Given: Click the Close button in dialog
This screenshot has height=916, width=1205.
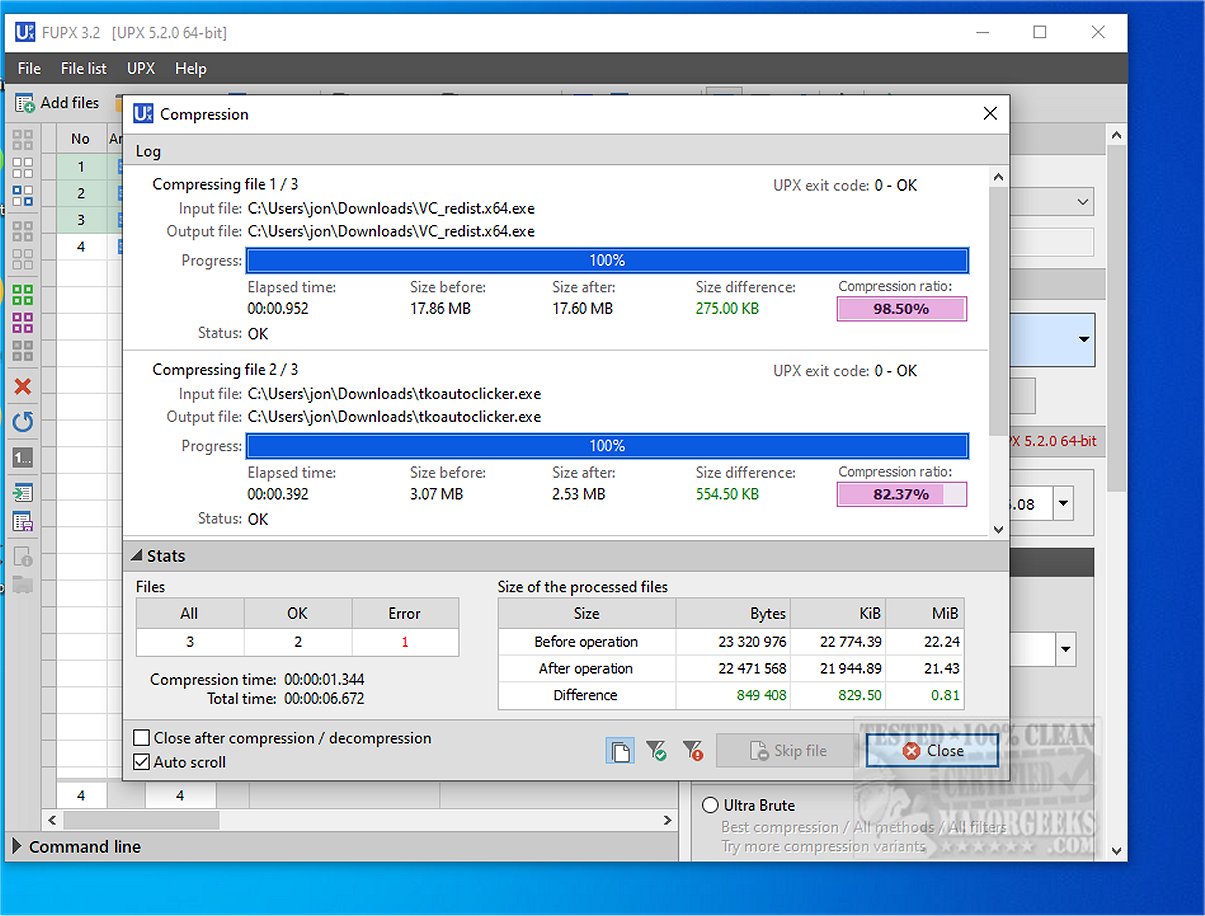Looking at the screenshot, I should 932,751.
